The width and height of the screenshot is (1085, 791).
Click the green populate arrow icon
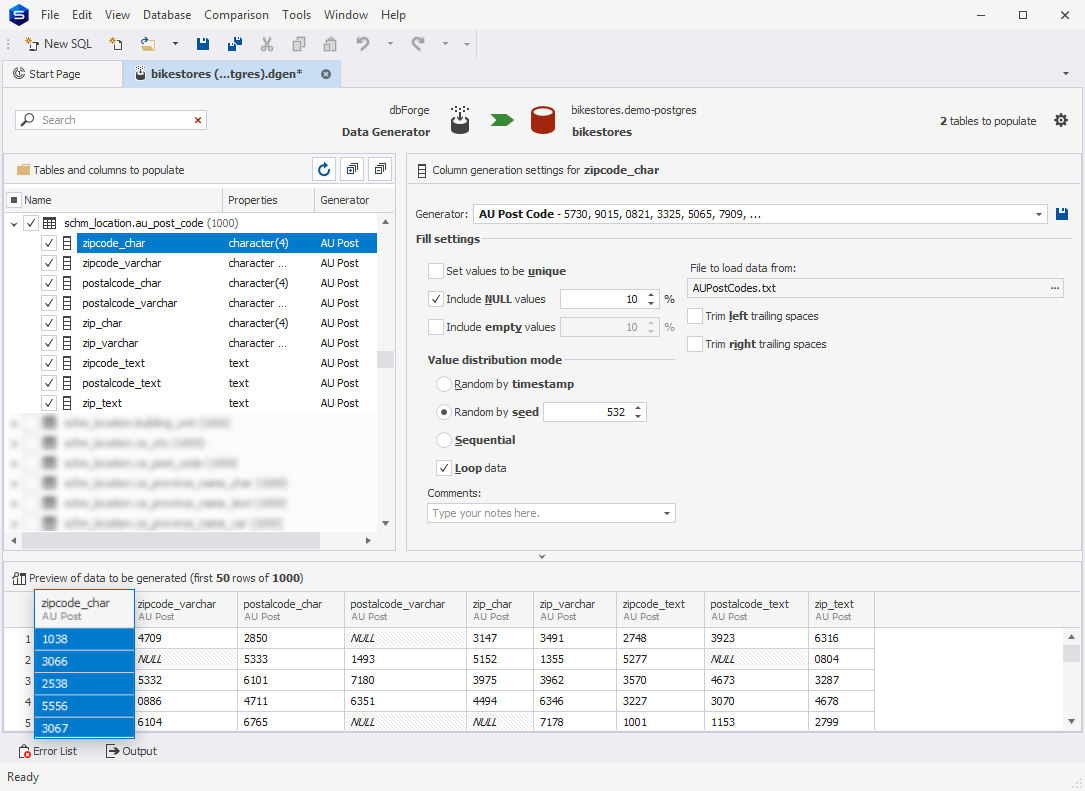point(502,120)
